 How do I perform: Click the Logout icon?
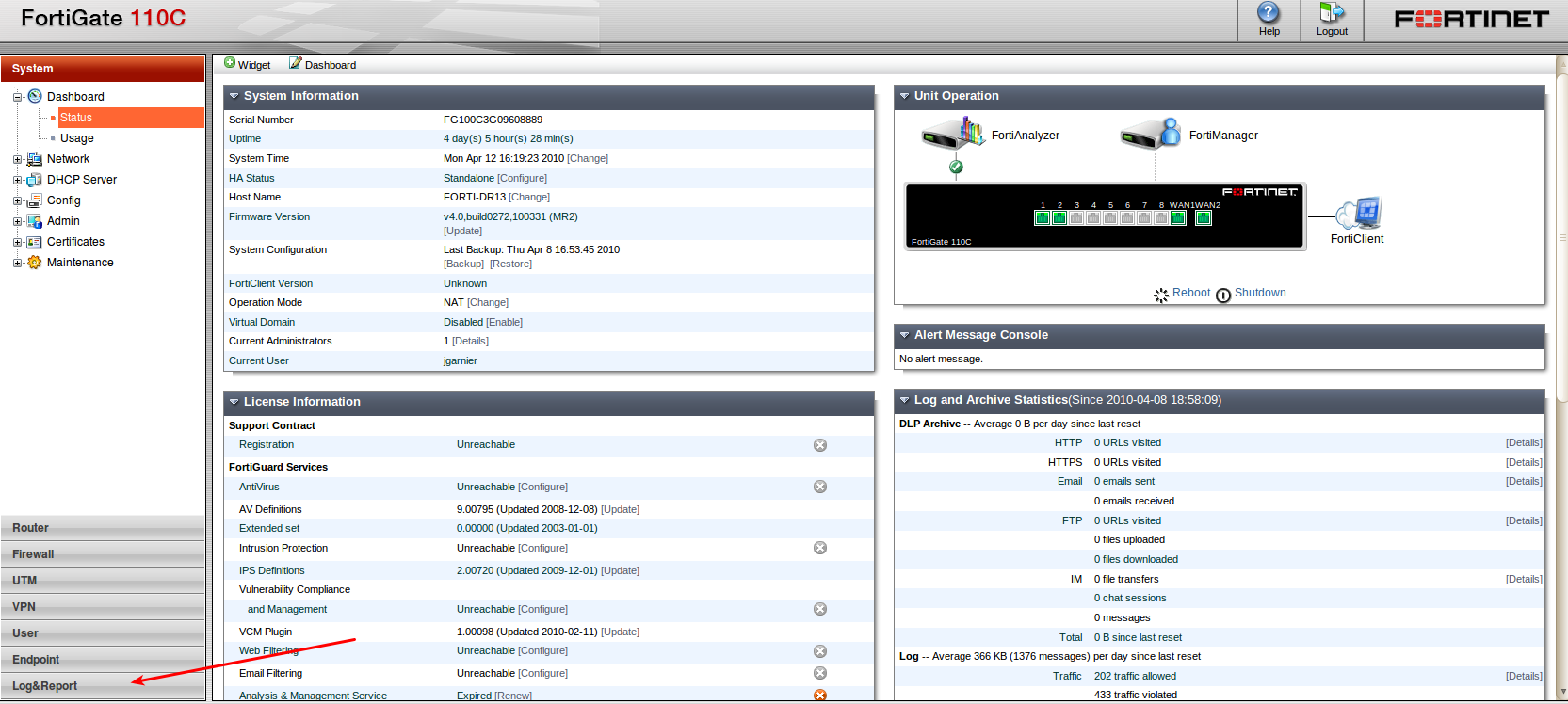pos(1332,13)
